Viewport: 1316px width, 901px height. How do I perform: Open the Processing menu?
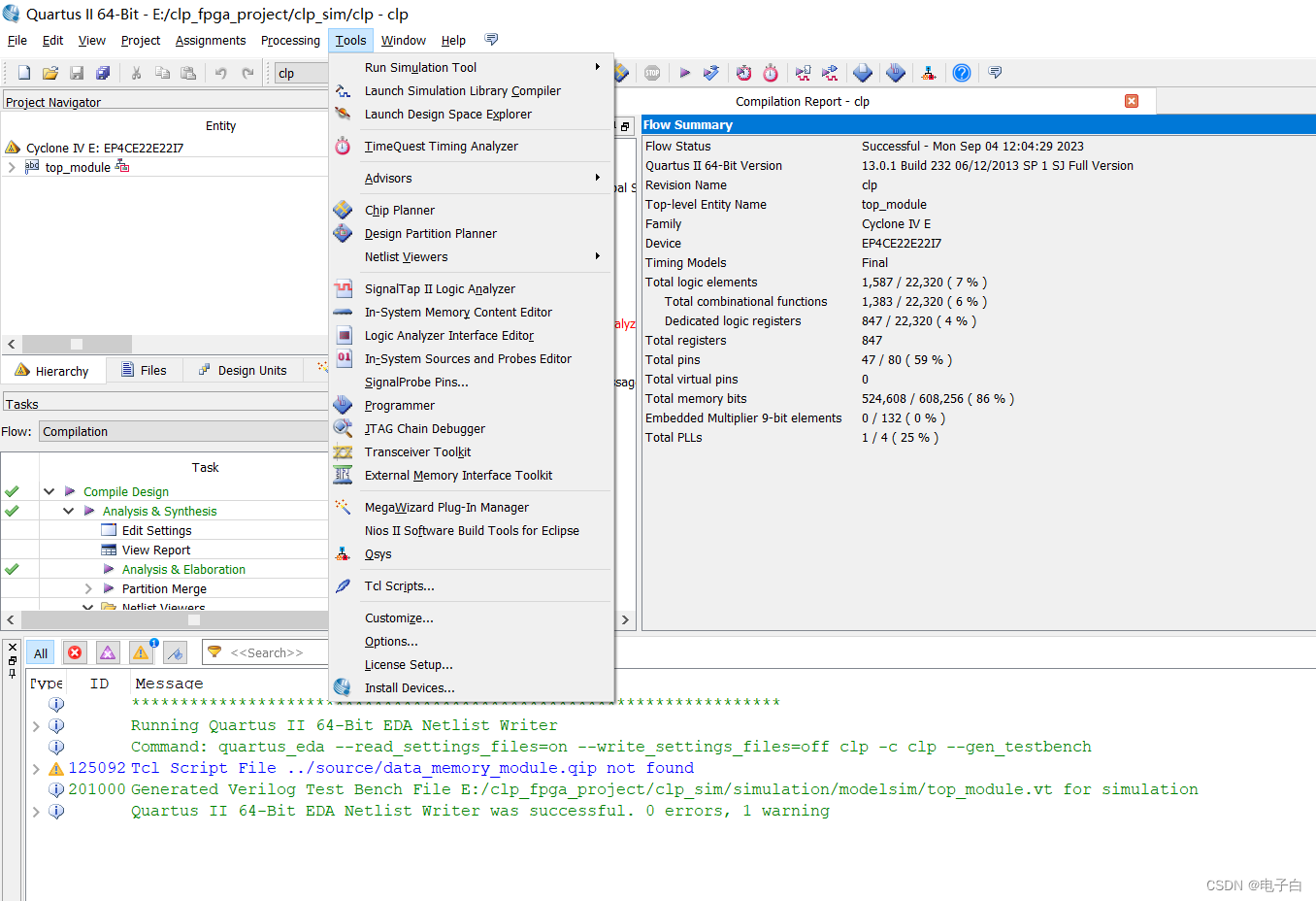tap(290, 40)
